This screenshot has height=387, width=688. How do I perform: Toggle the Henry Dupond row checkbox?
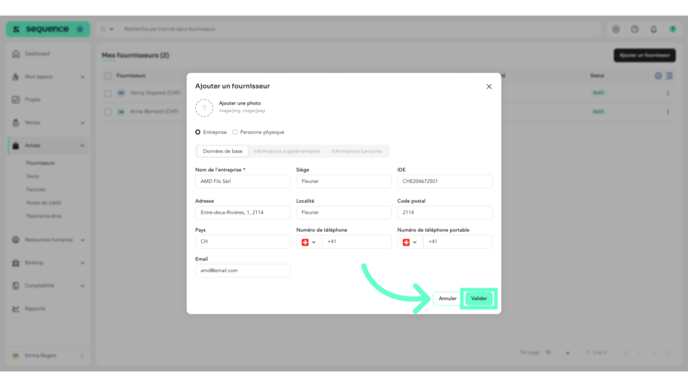108,93
